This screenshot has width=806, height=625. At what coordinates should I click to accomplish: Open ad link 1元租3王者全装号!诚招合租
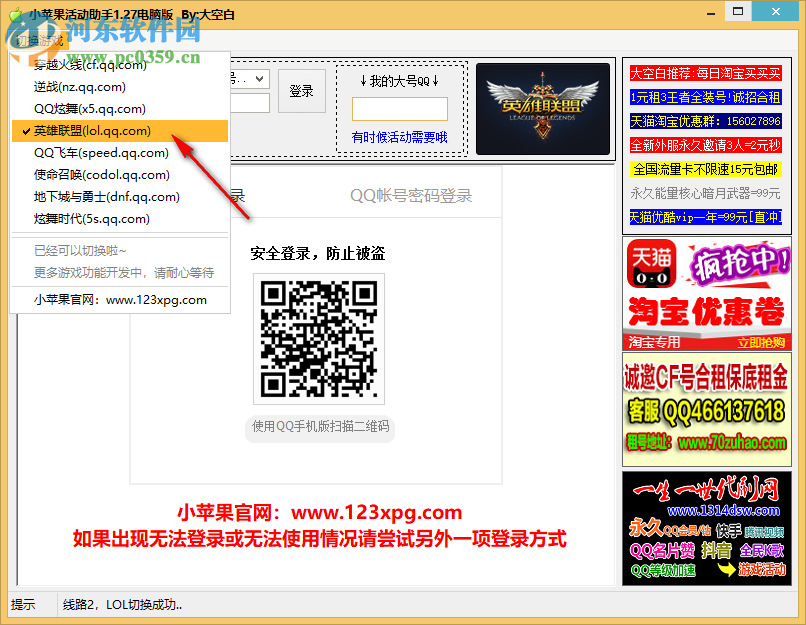coord(706,97)
